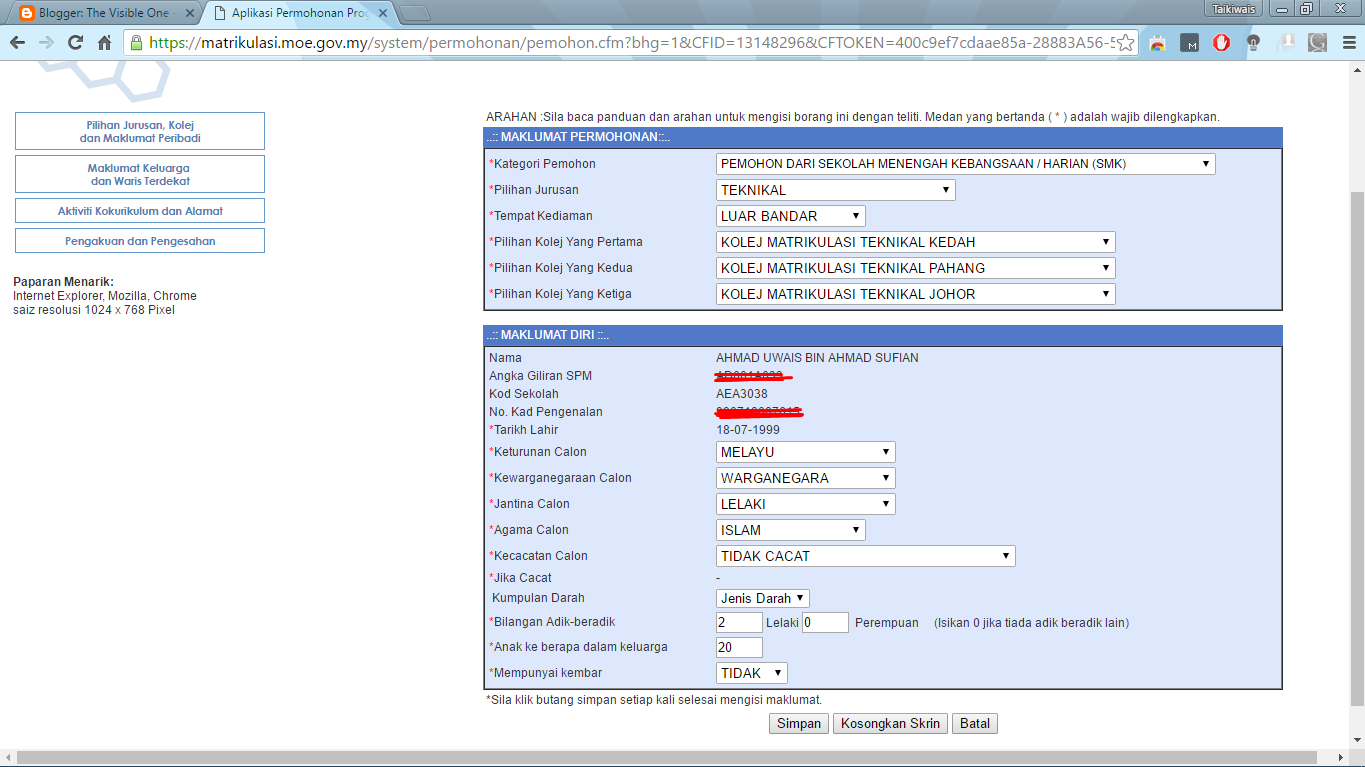This screenshot has width=1365, height=767.
Task: Click the Simpan button
Action: click(x=799, y=723)
